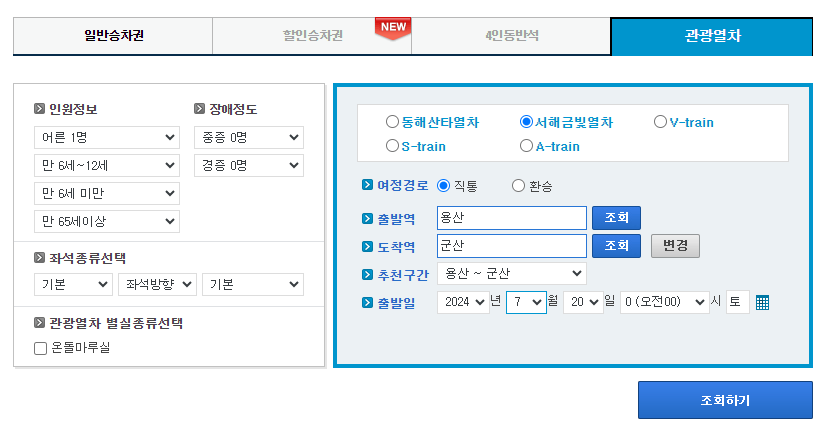This screenshot has height=422, width=824.
Task: Select the 서해금빛열차 radio option
Action: pyautogui.click(x=526, y=122)
